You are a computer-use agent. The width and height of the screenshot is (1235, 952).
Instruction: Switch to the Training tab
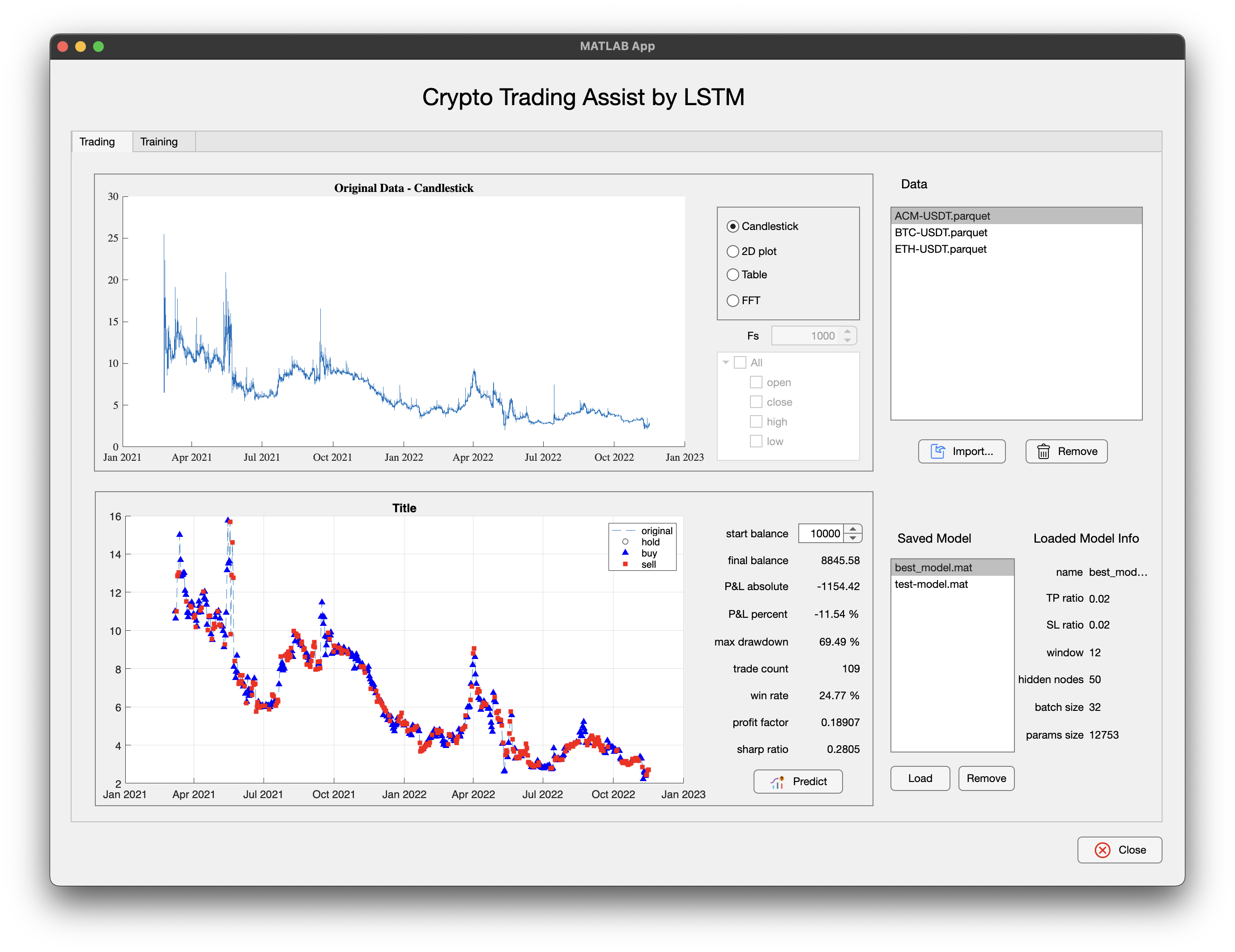point(159,141)
